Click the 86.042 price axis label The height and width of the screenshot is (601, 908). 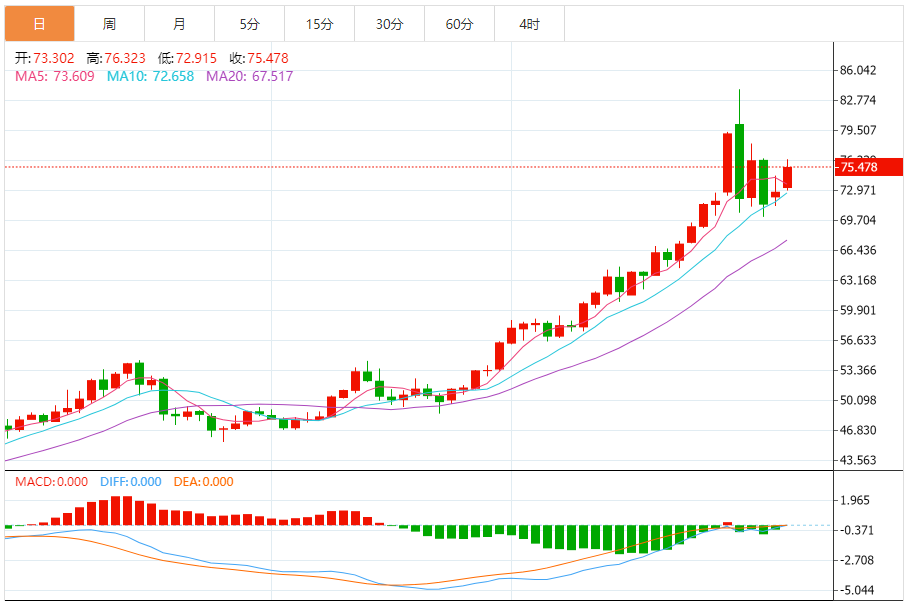[x=858, y=71]
